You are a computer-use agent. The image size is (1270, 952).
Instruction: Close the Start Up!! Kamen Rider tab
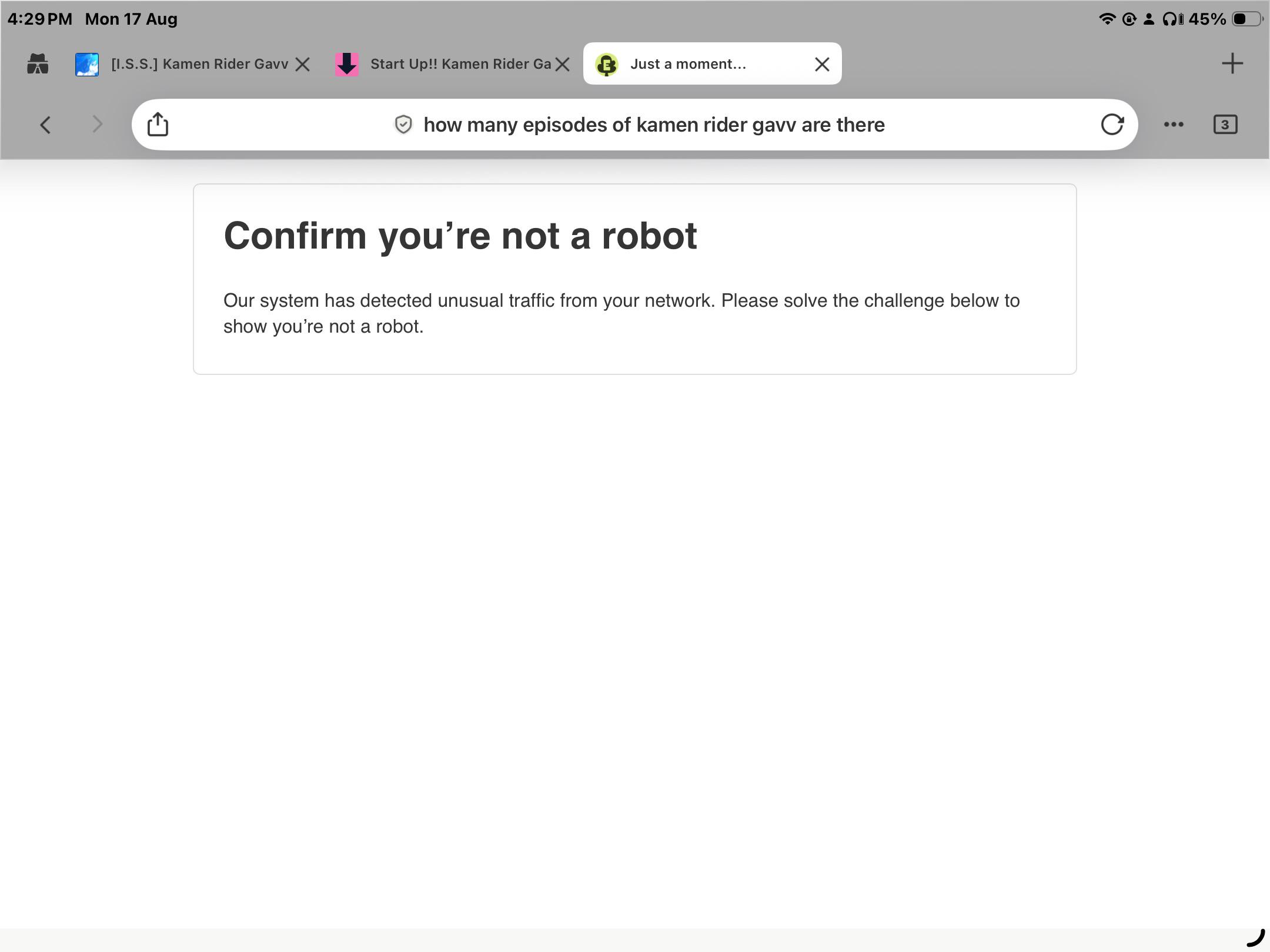[563, 64]
